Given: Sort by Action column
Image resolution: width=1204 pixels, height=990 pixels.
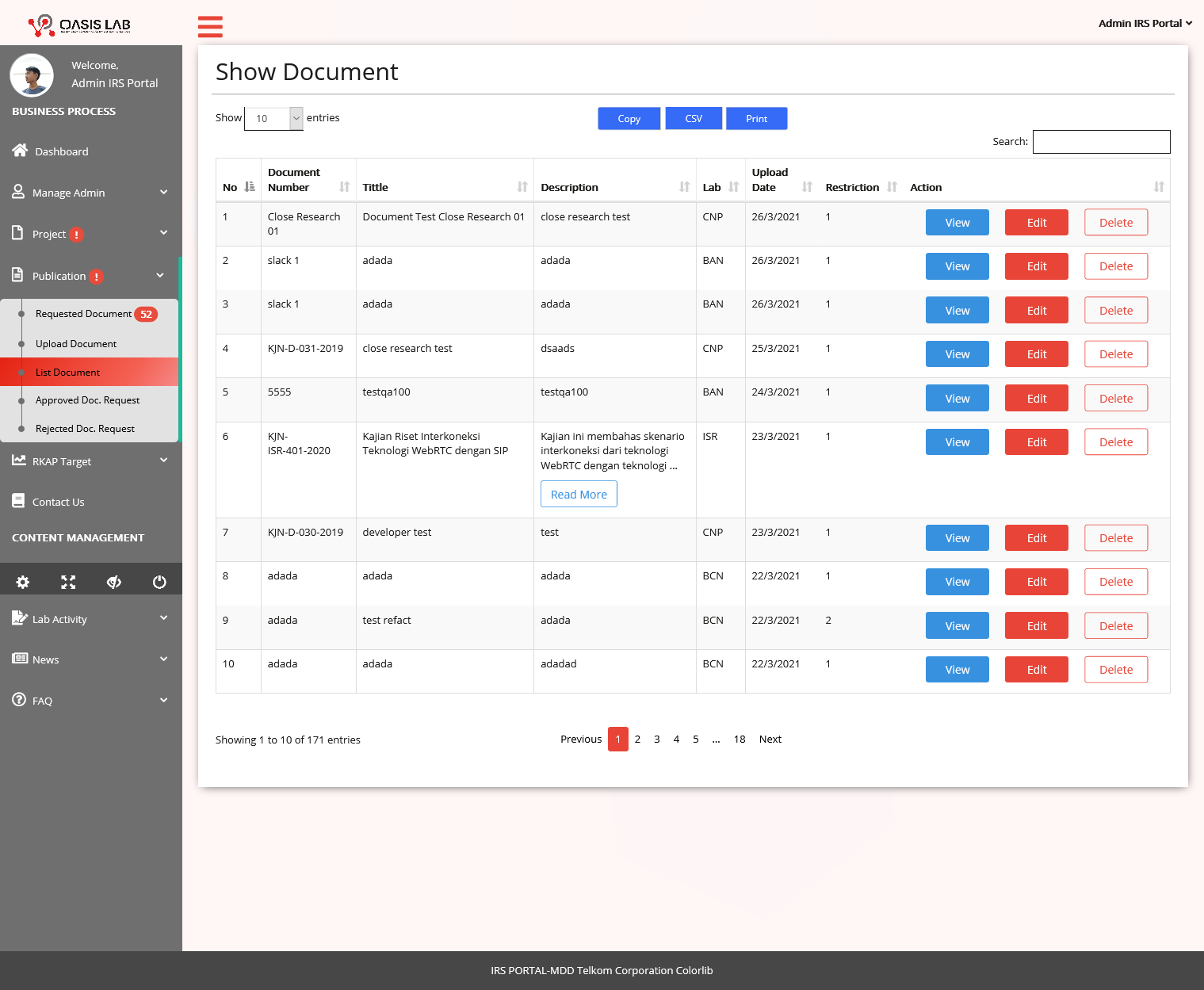Looking at the screenshot, I should (x=1159, y=187).
